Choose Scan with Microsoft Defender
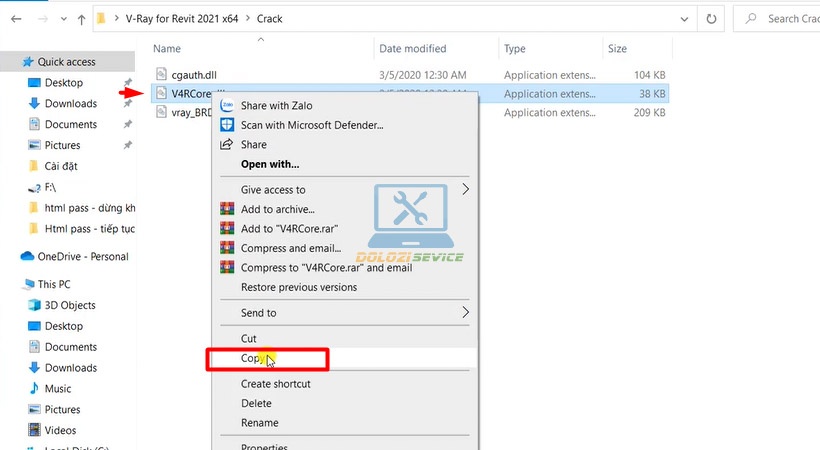The height and width of the screenshot is (450, 820). click(312, 126)
